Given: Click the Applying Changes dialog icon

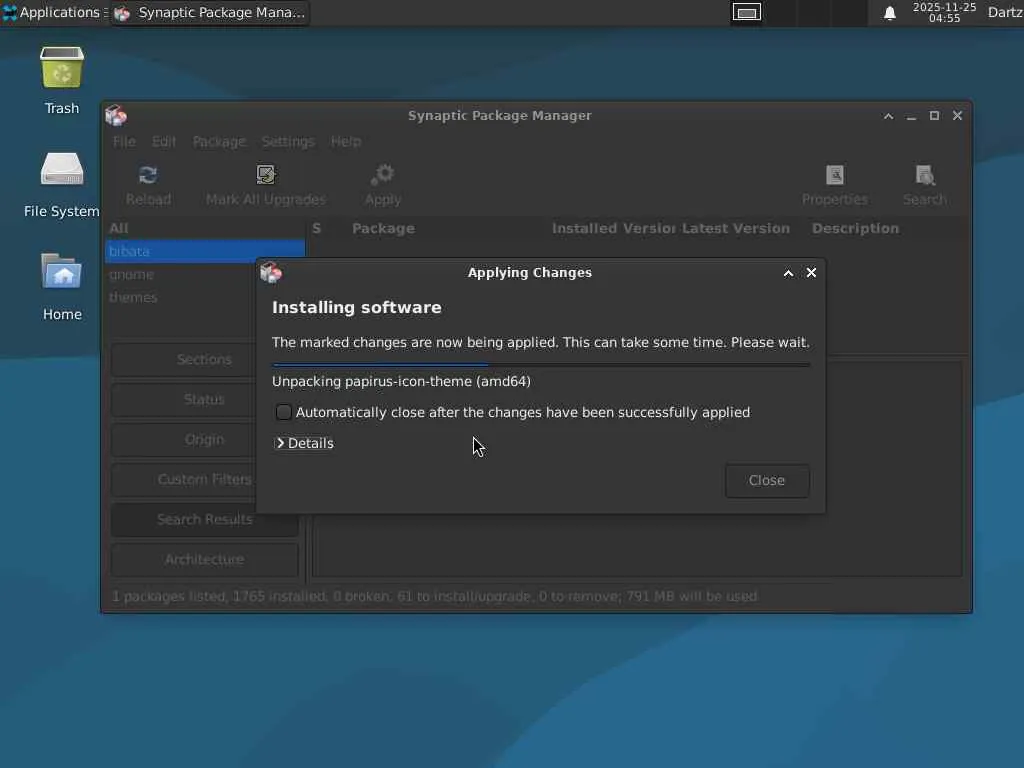Looking at the screenshot, I should (x=270, y=273).
